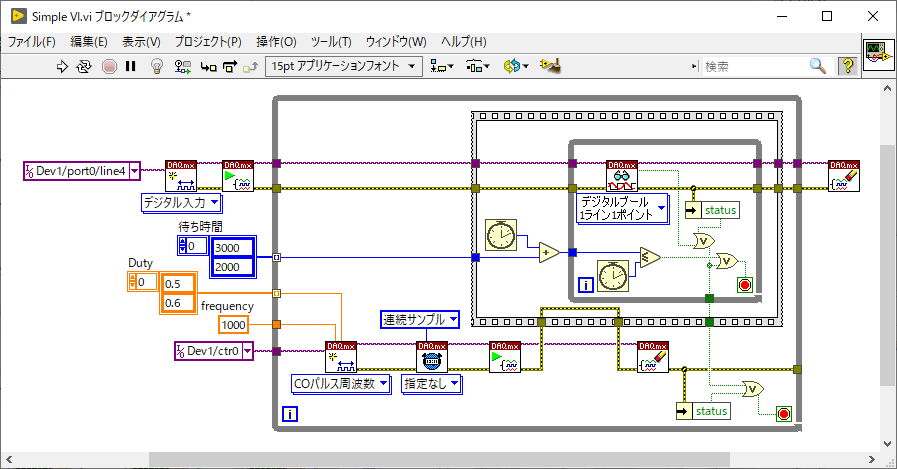Open the COパルス周波数 selector dropdown
Screen dimensions: 897x469
[383, 383]
